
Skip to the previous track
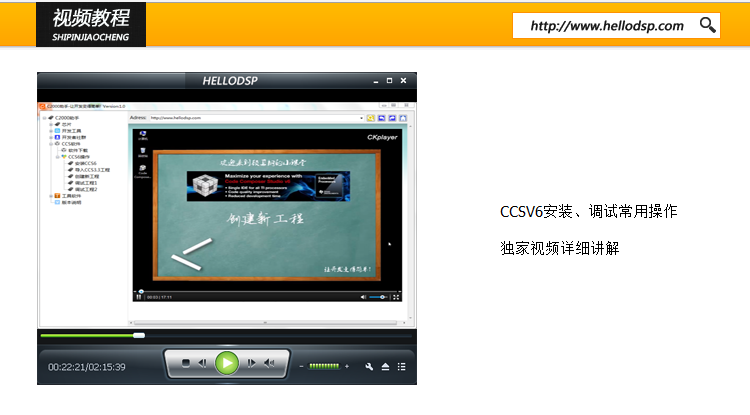pos(202,363)
